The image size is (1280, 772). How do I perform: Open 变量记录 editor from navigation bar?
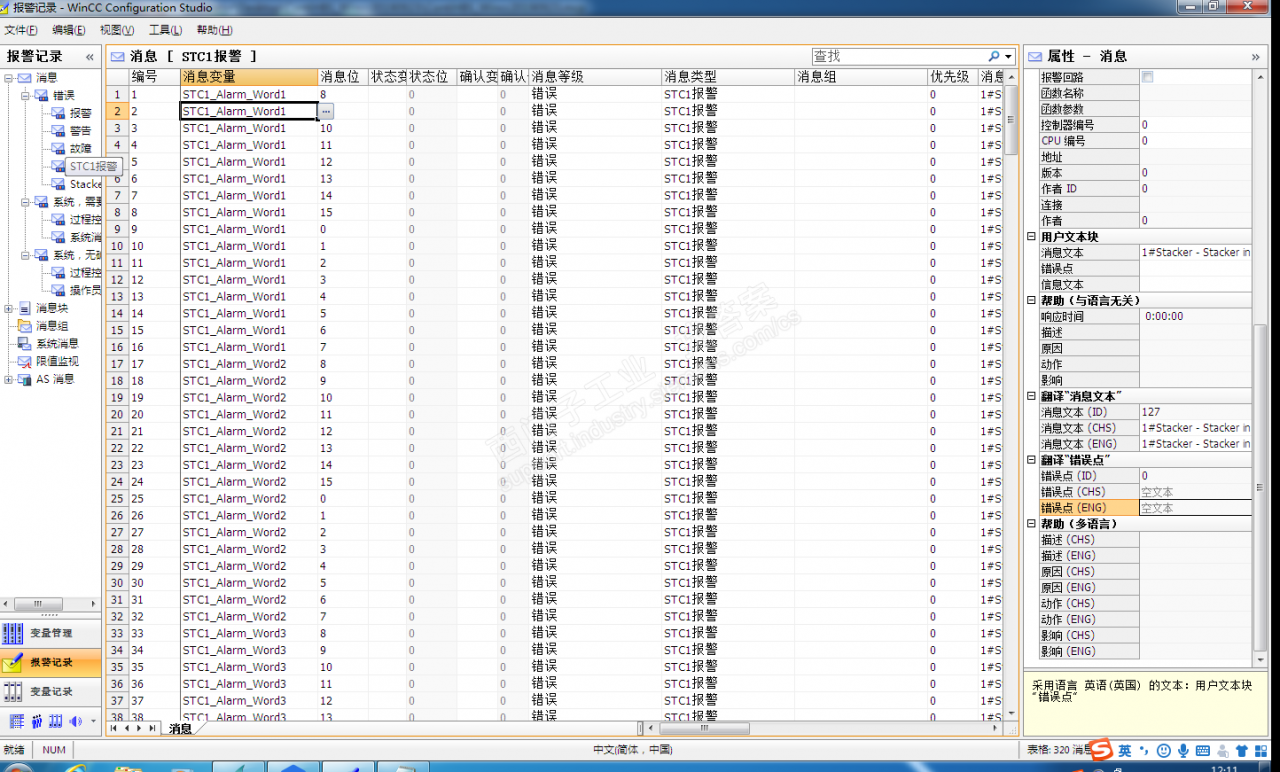click(x=50, y=691)
